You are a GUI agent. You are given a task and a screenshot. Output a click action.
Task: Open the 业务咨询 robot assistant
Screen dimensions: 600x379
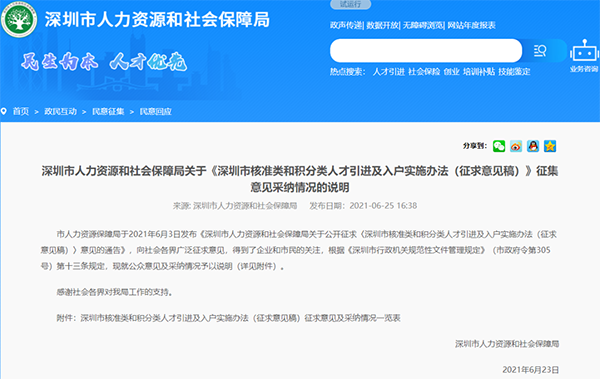584,56
